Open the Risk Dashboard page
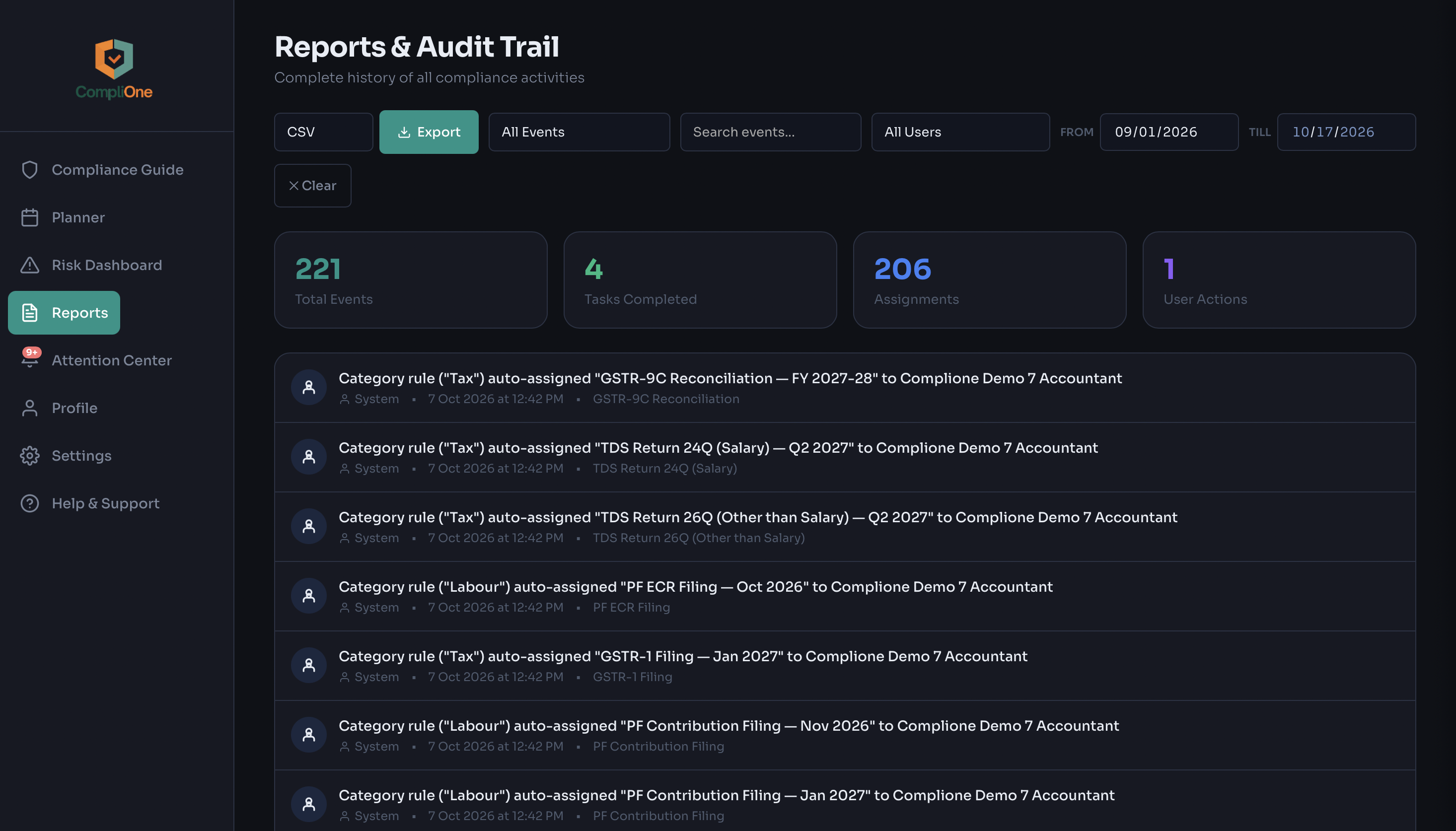Screen dimensions: 1456x831 click(x=107, y=265)
